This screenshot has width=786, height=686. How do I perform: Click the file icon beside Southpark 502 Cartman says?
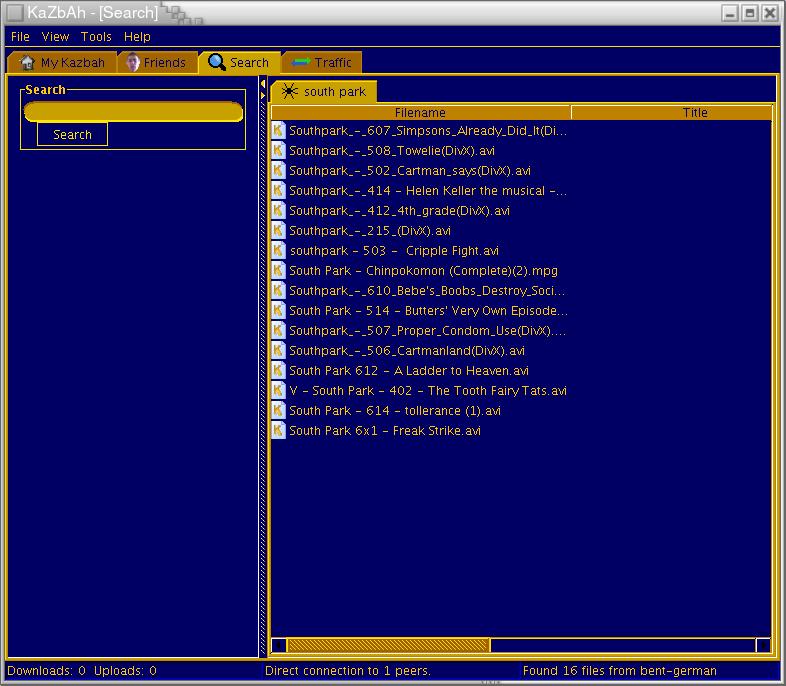pos(278,171)
